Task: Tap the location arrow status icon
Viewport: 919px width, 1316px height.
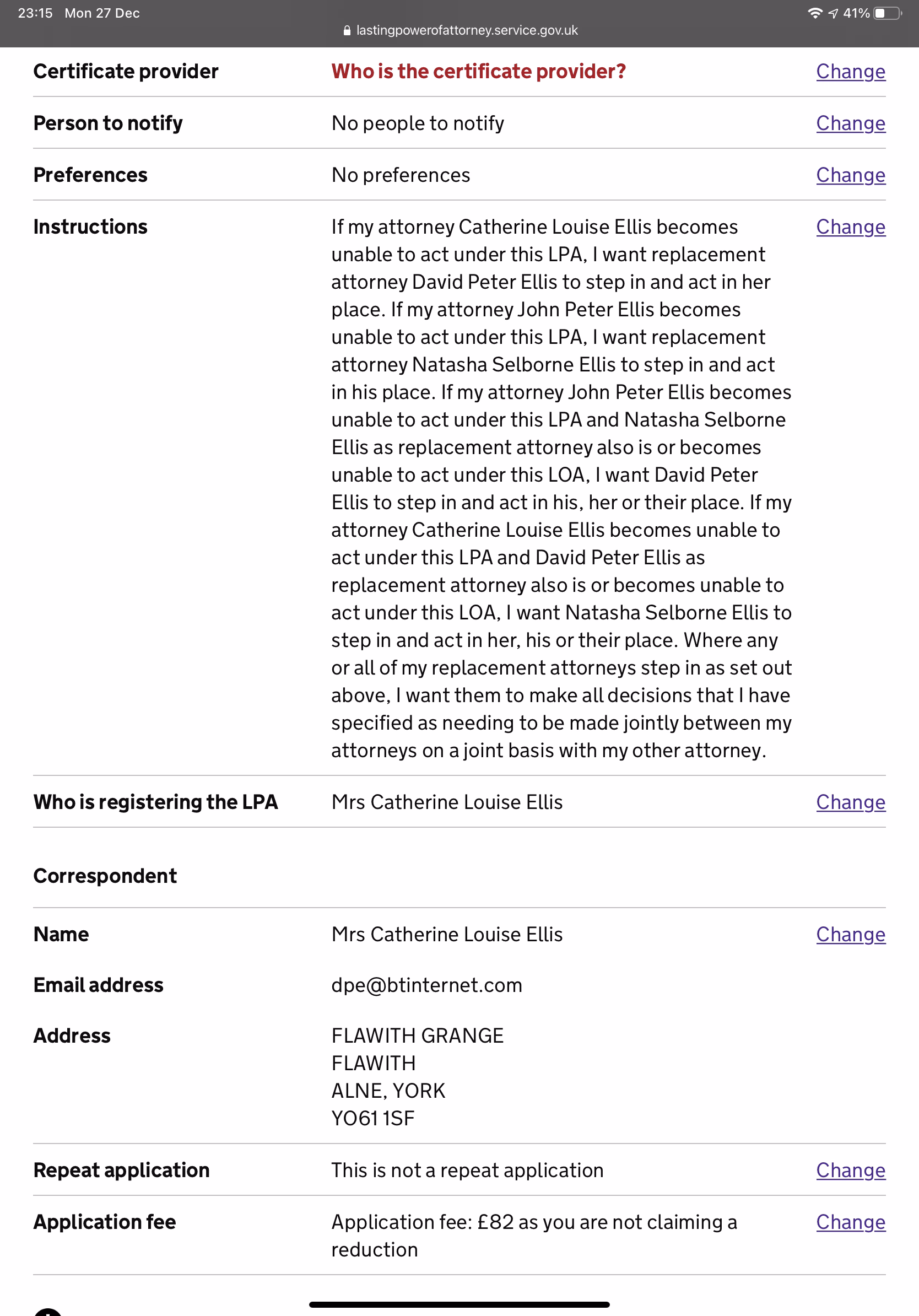Action: tap(833, 13)
